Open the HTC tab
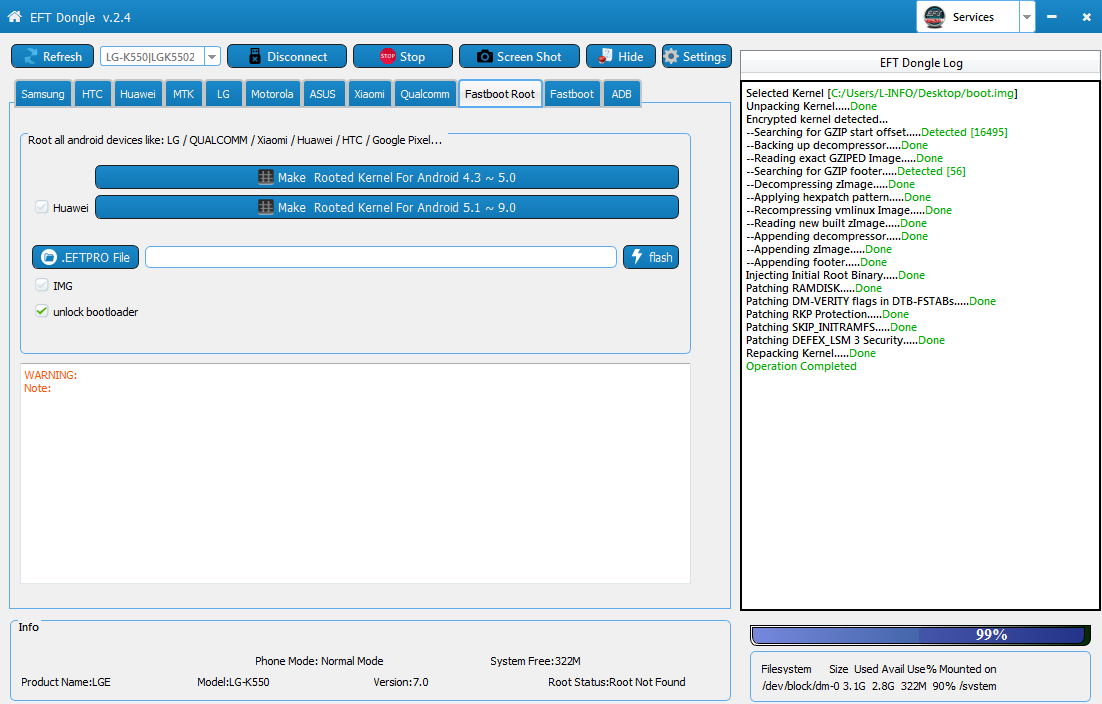1102x704 pixels. click(x=92, y=94)
